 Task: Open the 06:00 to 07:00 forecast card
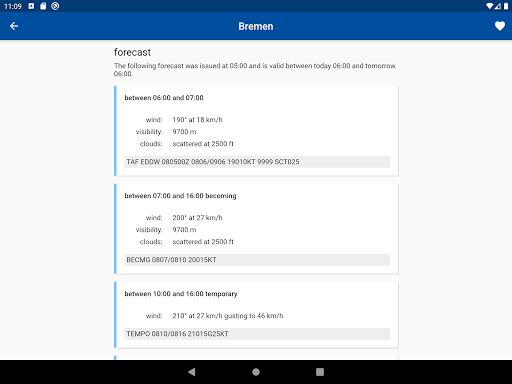tap(256, 131)
